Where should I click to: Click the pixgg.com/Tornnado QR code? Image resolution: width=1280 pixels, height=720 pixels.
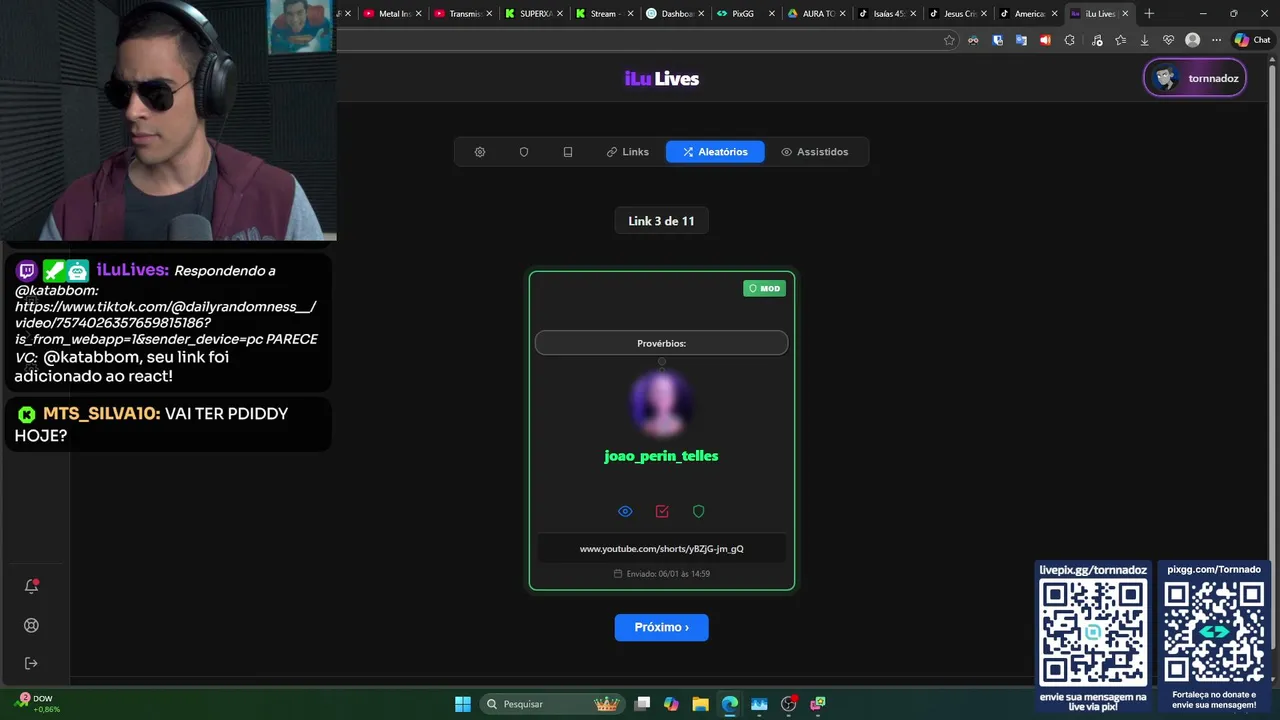pyautogui.click(x=1214, y=633)
